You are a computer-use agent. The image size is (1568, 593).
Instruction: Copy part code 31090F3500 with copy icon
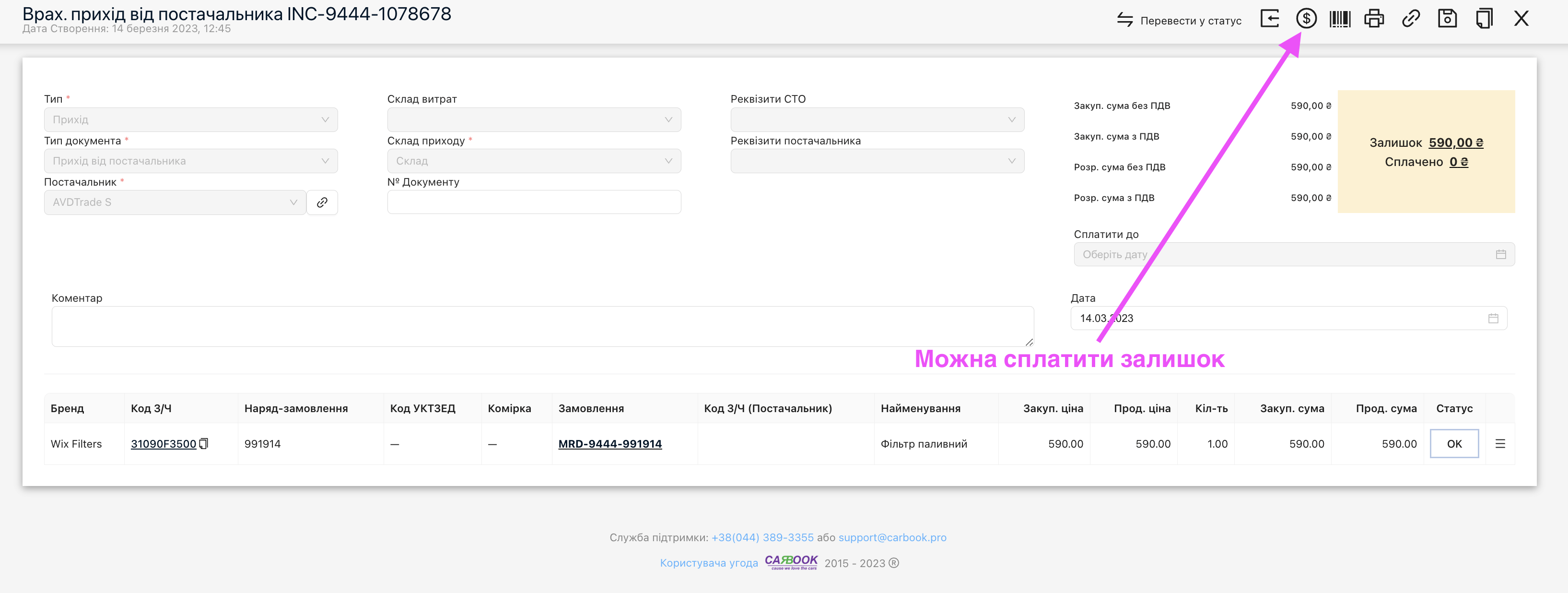click(204, 444)
